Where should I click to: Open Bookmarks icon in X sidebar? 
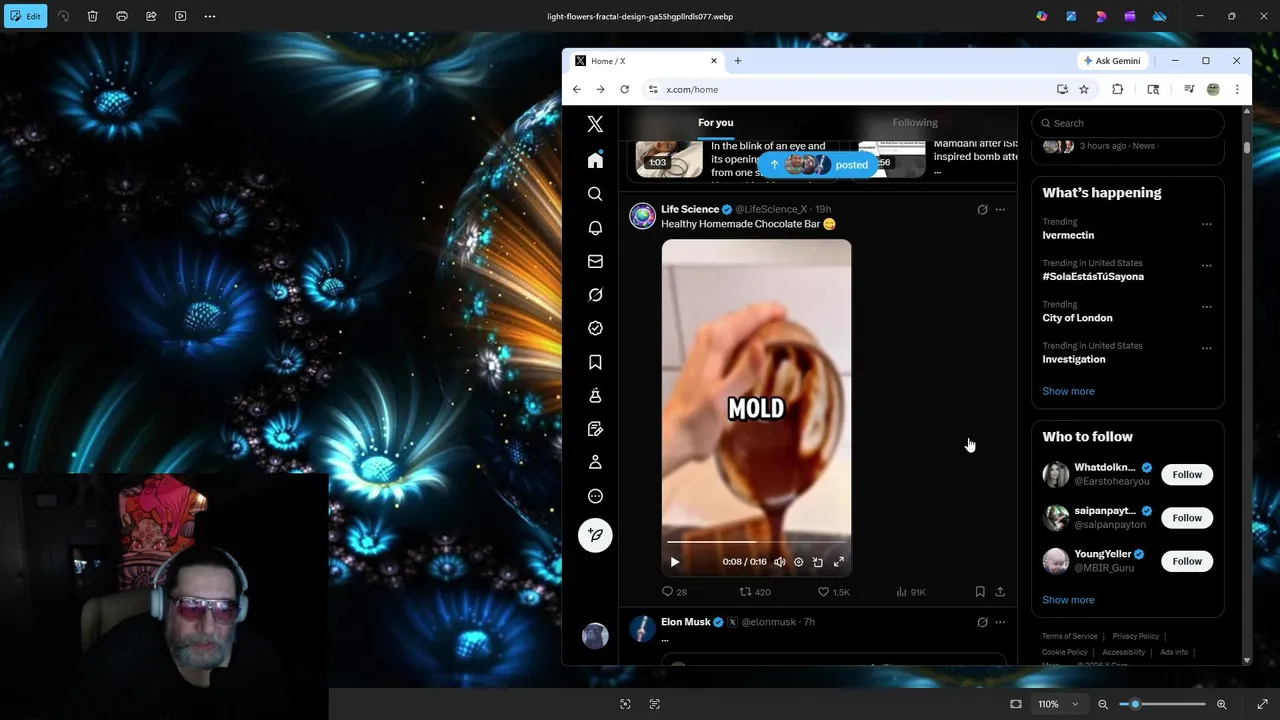point(595,362)
